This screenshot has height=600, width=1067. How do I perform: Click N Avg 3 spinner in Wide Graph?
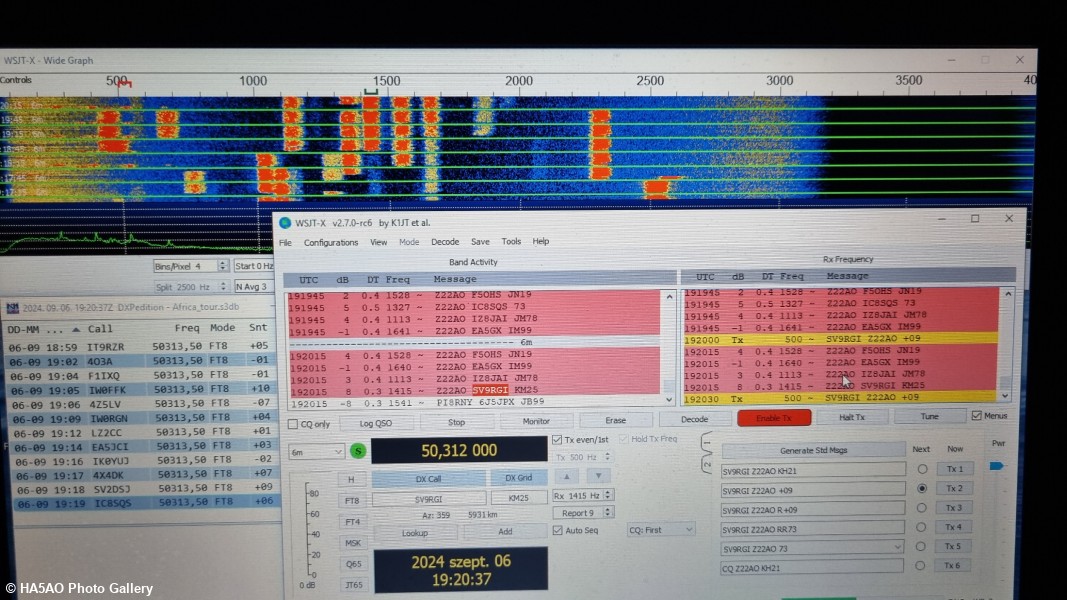[253, 287]
